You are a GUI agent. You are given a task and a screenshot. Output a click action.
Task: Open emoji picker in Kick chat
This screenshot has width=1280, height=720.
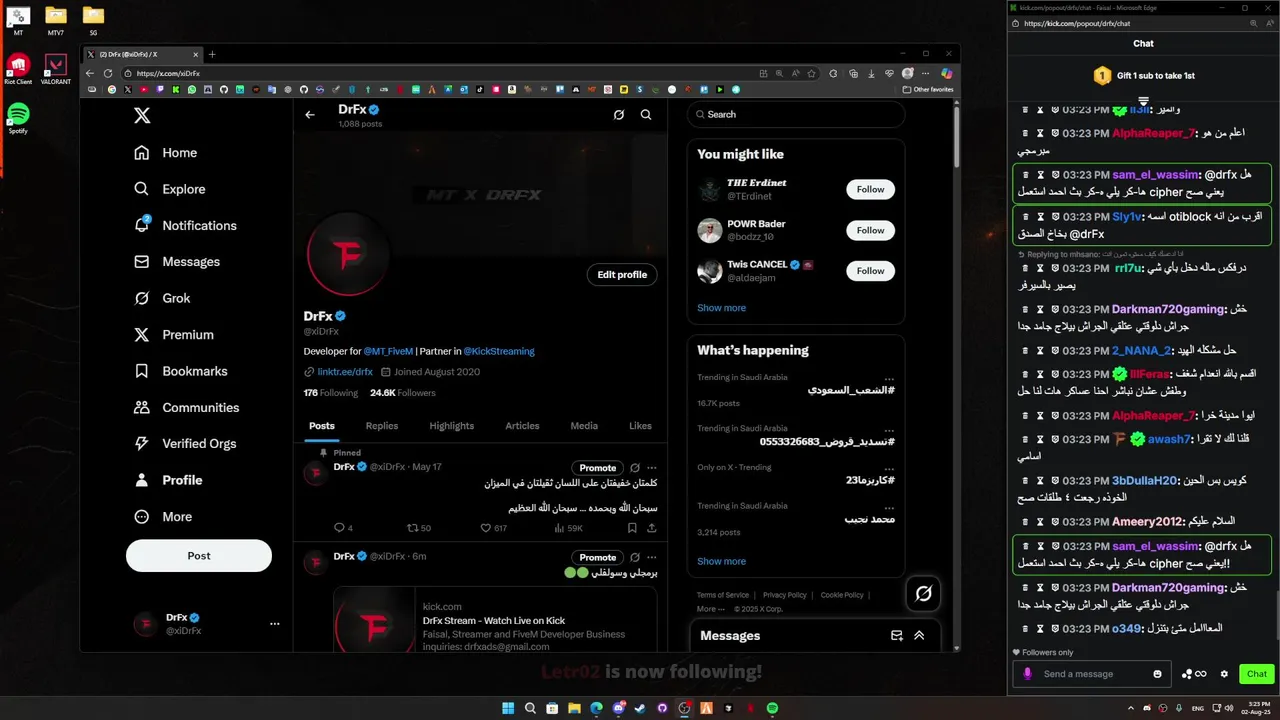[x=1158, y=674]
